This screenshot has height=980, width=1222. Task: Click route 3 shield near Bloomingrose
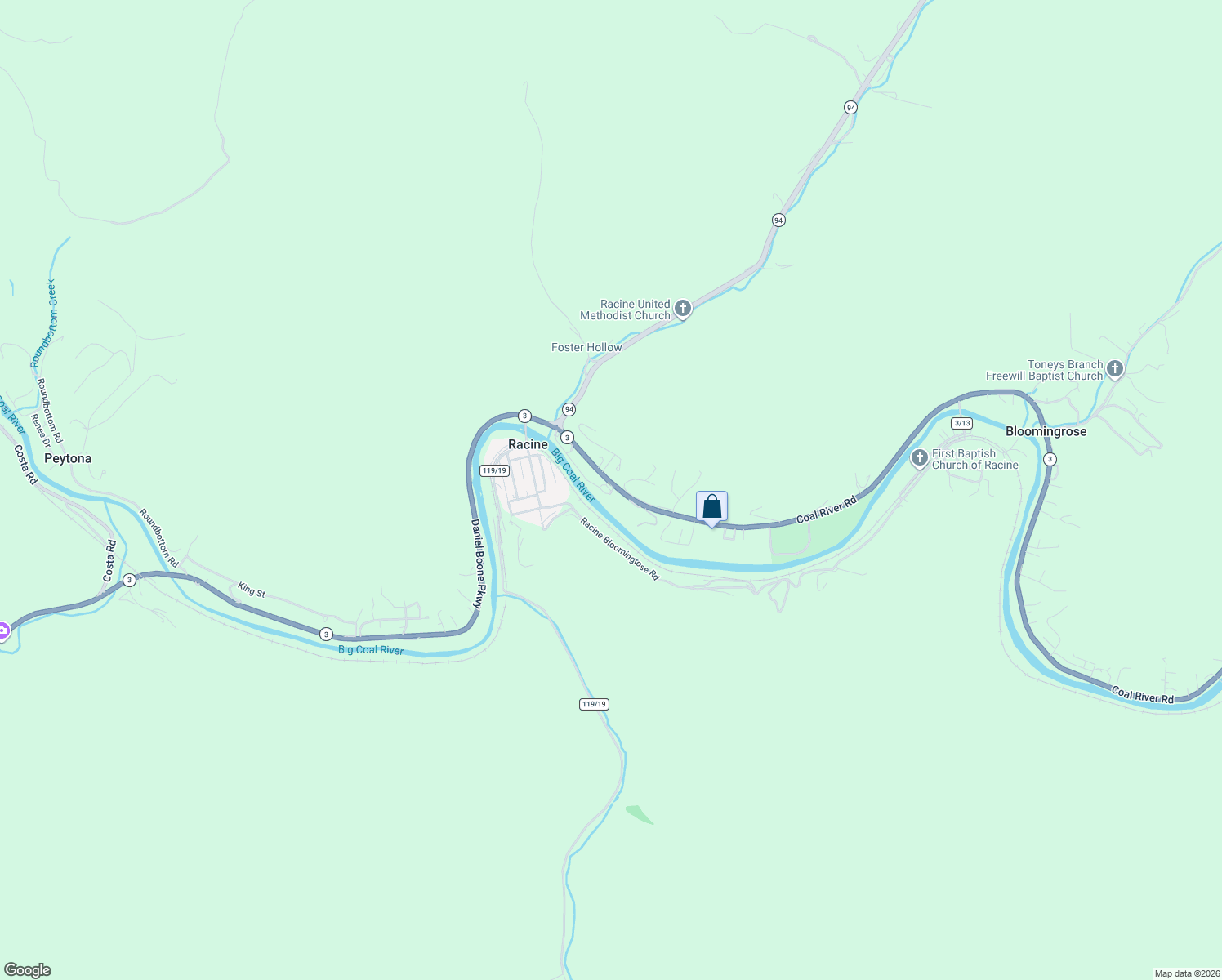click(1050, 460)
